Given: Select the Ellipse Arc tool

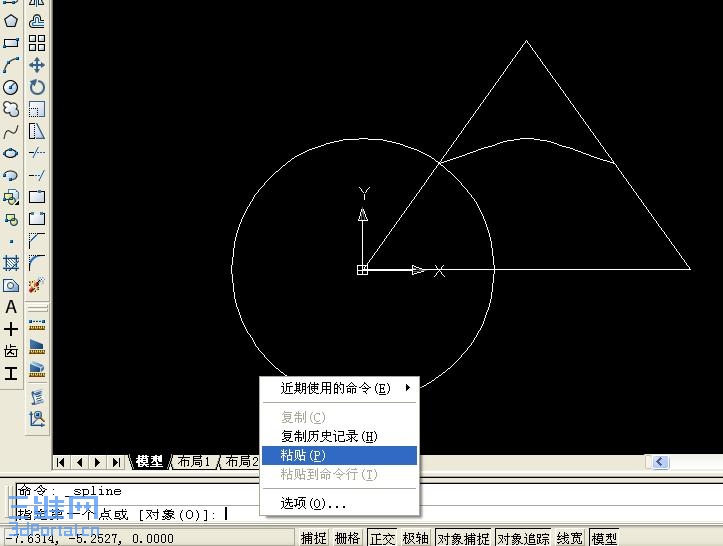Looking at the screenshot, I should coord(11,175).
